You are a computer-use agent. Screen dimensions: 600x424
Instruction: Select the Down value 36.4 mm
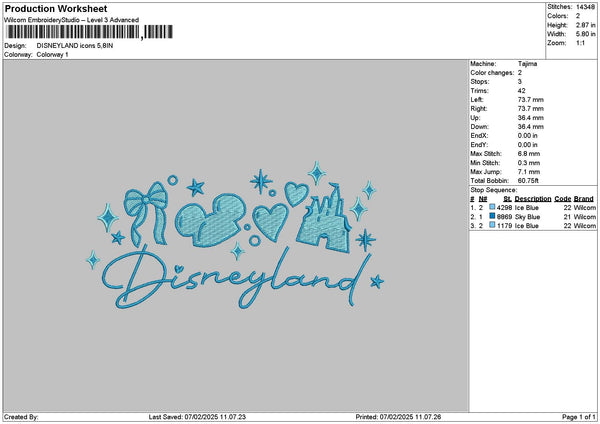pos(530,127)
